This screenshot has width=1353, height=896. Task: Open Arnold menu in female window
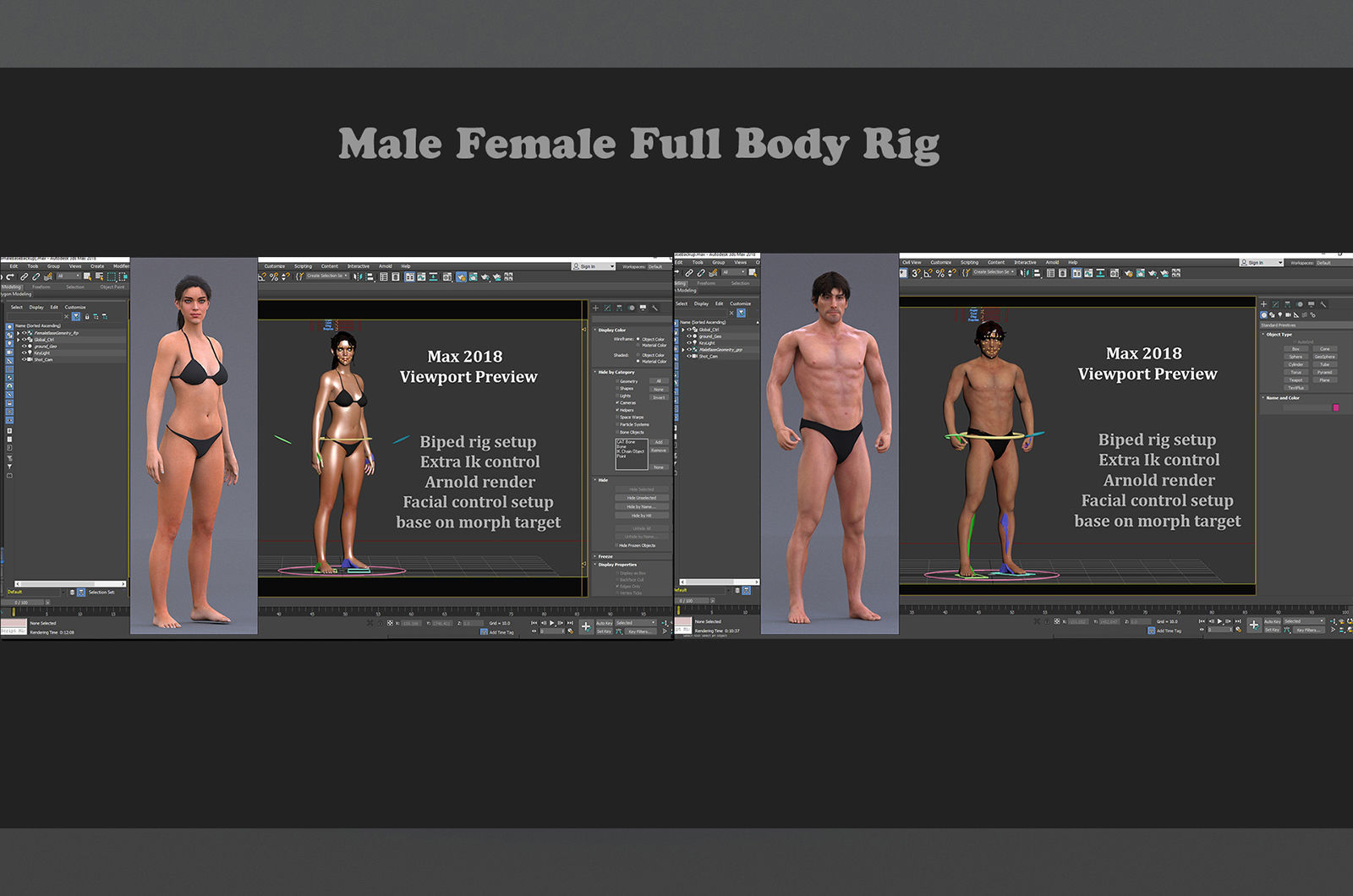(386, 266)
